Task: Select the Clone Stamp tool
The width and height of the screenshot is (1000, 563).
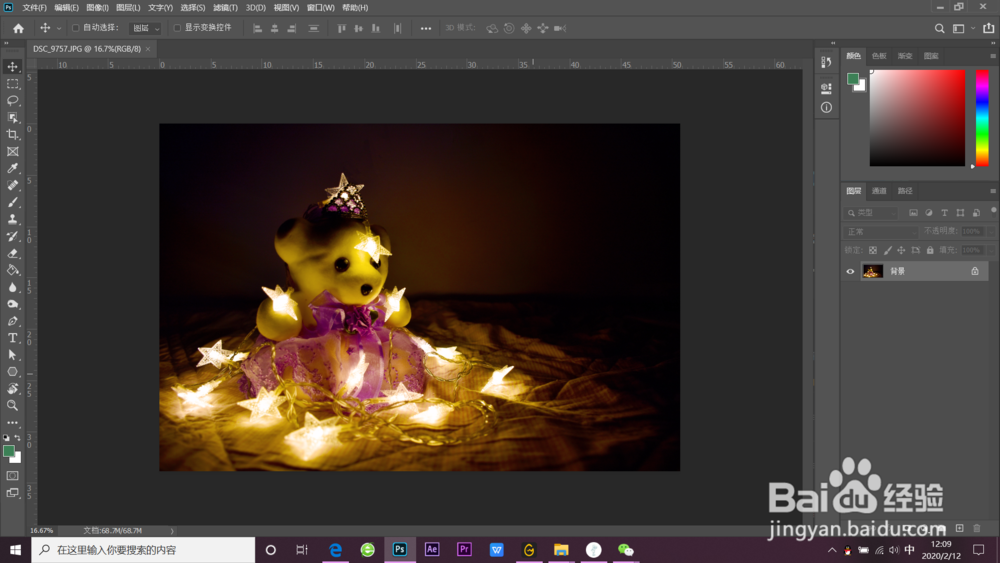Action: pyautogui.click(x=12, y=219)
